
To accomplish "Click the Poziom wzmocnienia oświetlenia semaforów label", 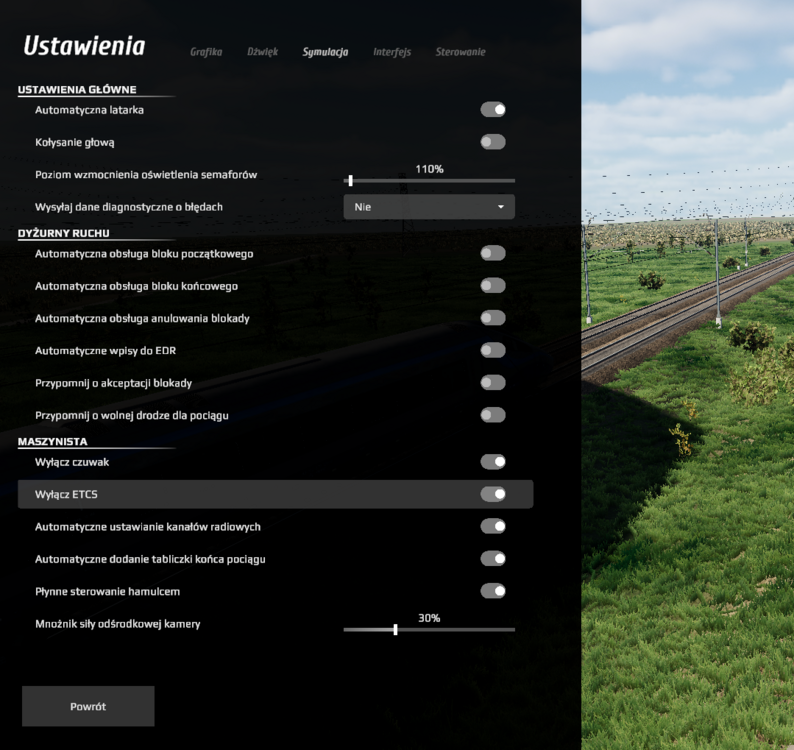I will click(146, 175).
